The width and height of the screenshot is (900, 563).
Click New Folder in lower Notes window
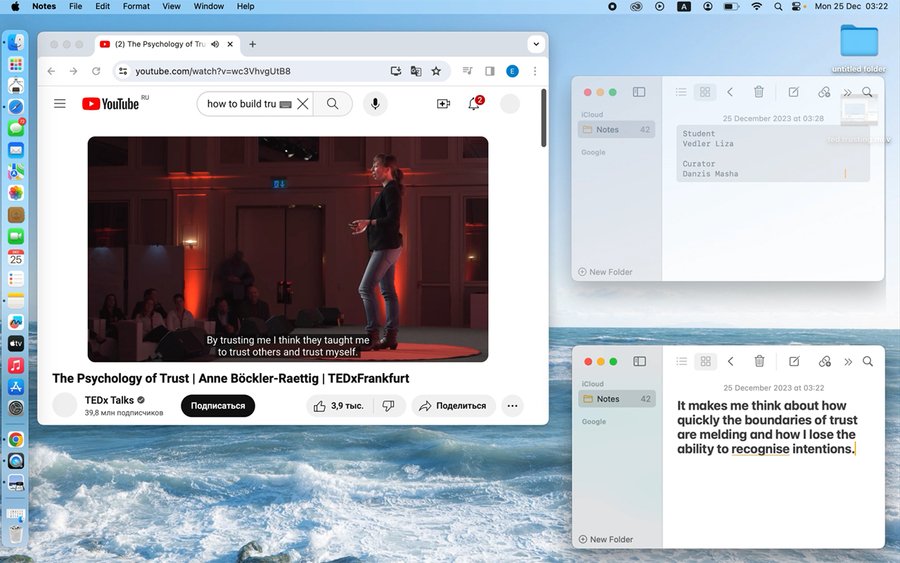(x=606, y=539)
